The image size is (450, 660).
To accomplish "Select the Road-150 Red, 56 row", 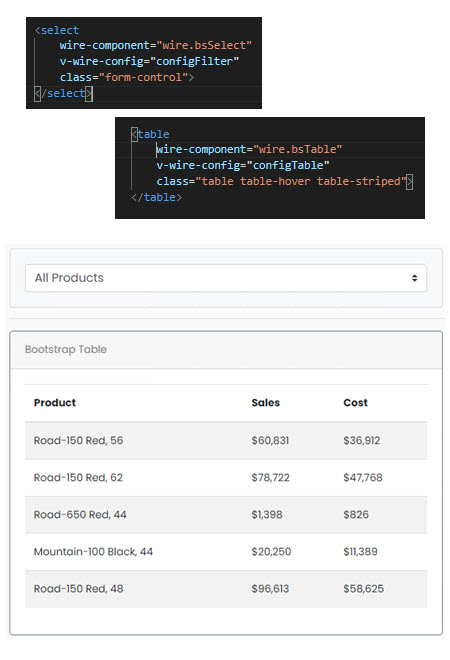I will (x=226, y=441).
